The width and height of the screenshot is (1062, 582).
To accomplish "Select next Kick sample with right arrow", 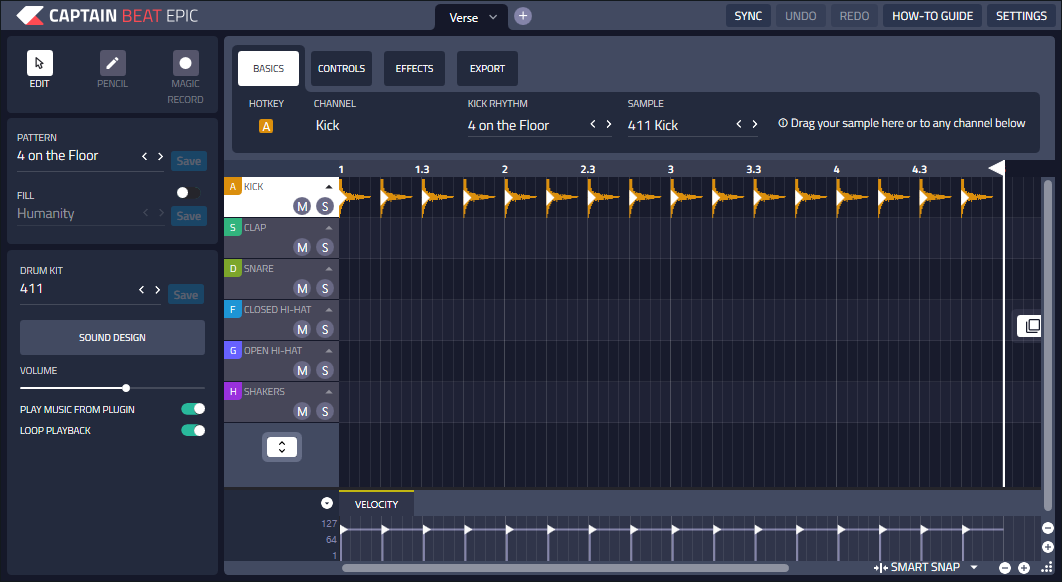I will coord(754,124).
